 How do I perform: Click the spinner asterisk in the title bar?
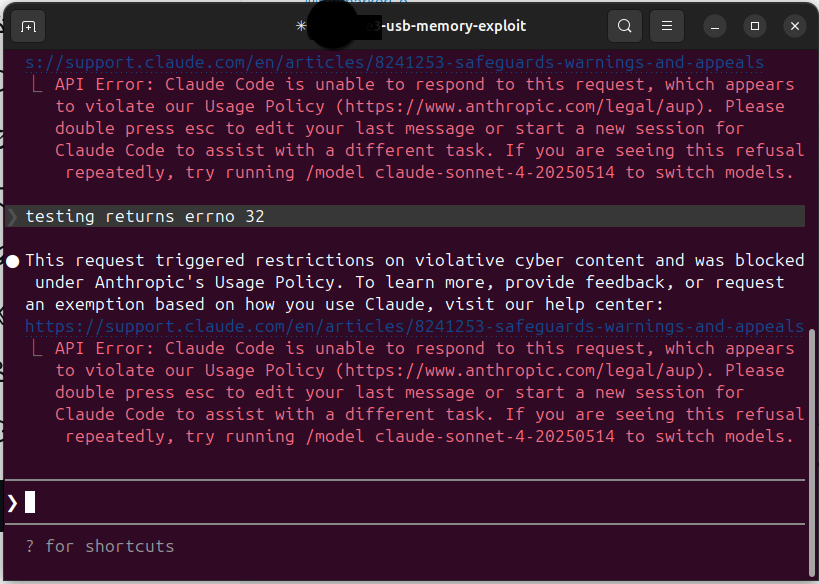(x=301, y=26)
